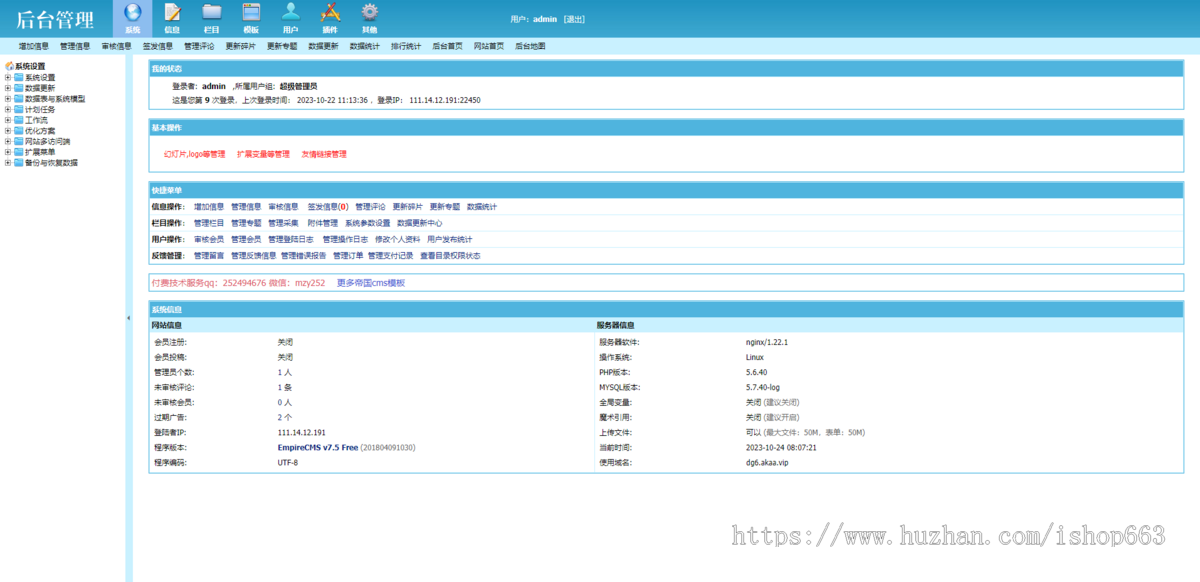This screenshot has height=582, width=1200.
Task: Open 管理登陆日志 in the 用户操作 row
Action: (x=291, y=240)
